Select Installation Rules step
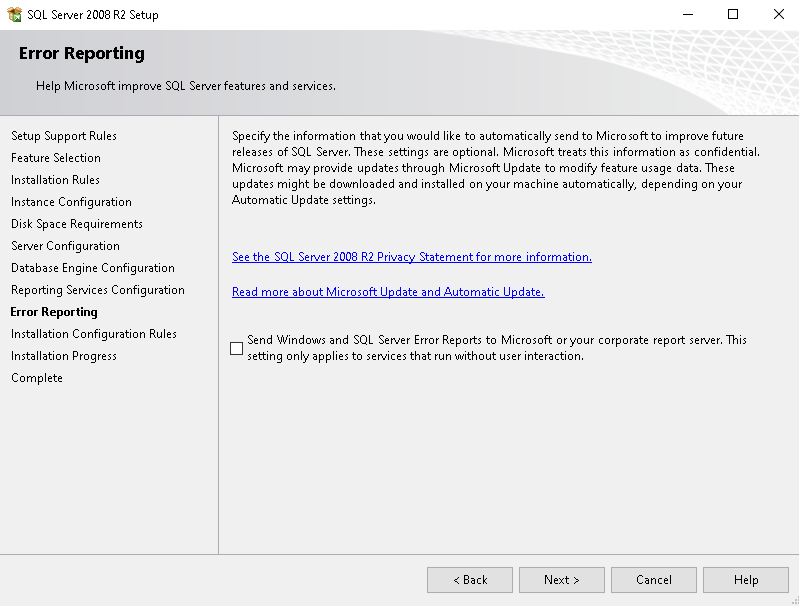The image size is (799, 606). click(x=55, y=180)
